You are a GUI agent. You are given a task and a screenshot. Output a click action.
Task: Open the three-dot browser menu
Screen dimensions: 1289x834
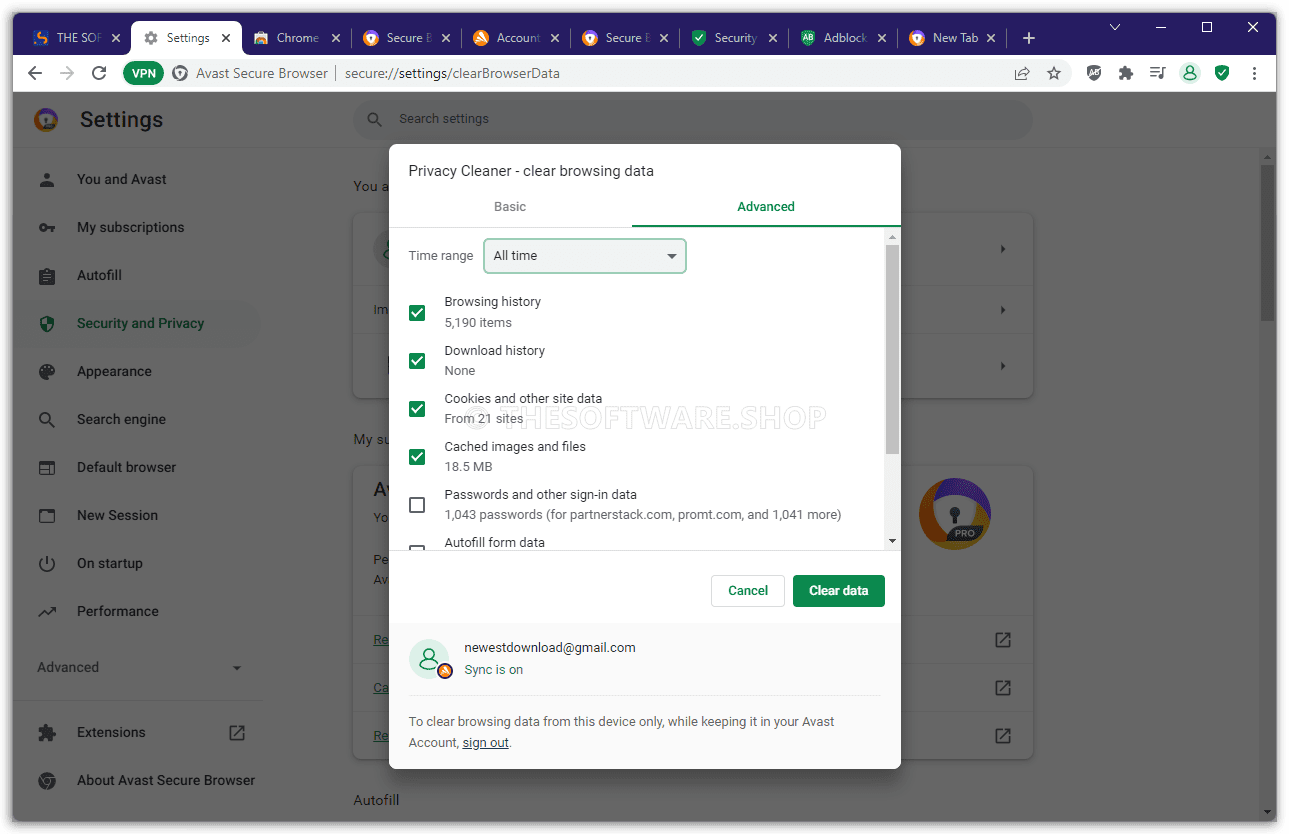[1254, 73]
